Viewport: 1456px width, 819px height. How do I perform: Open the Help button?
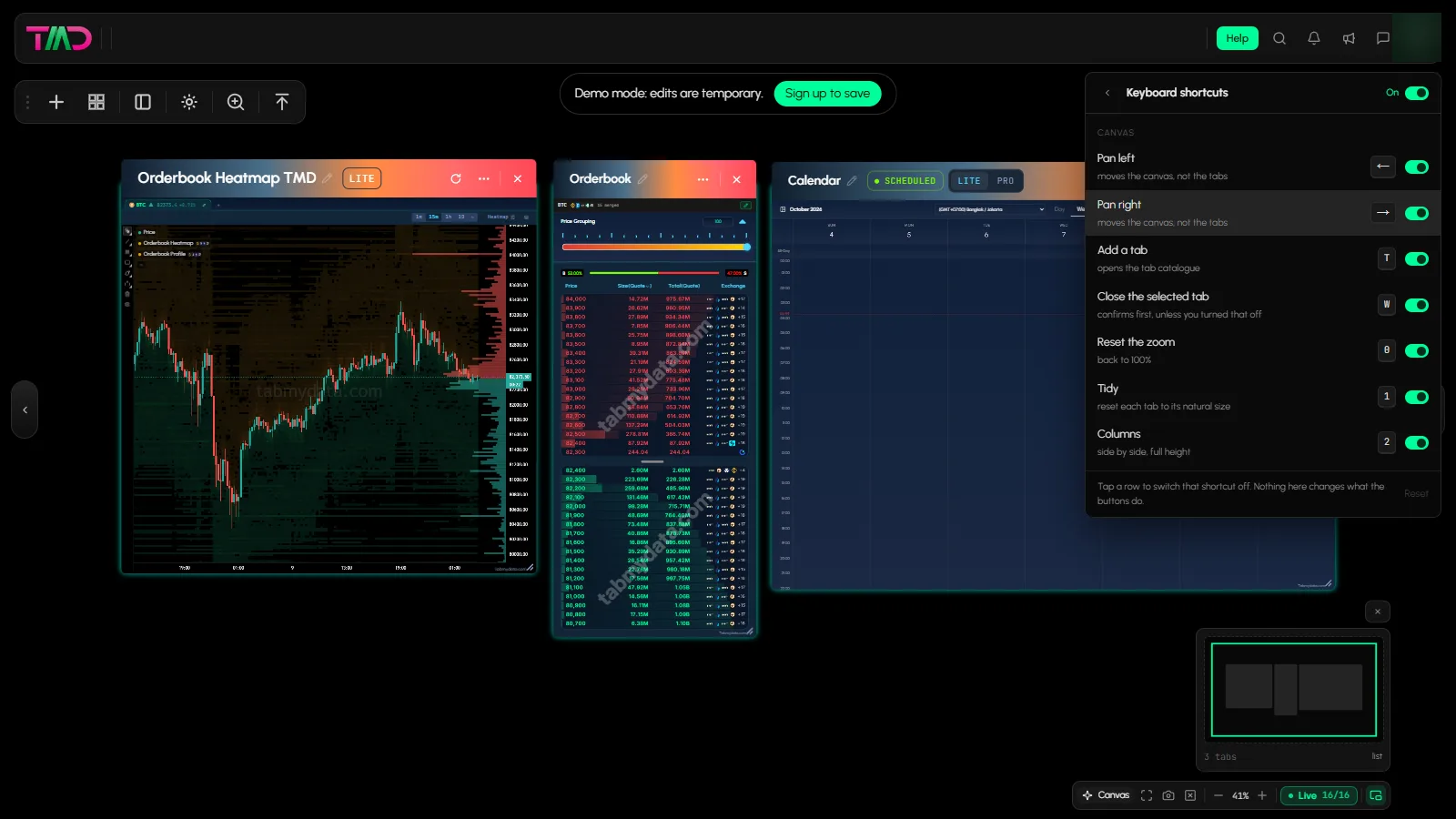pos(1238,38)
